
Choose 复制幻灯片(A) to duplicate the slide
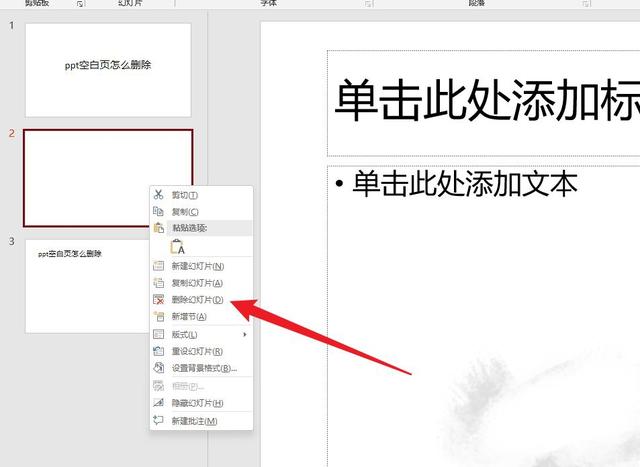click(202, 283)
